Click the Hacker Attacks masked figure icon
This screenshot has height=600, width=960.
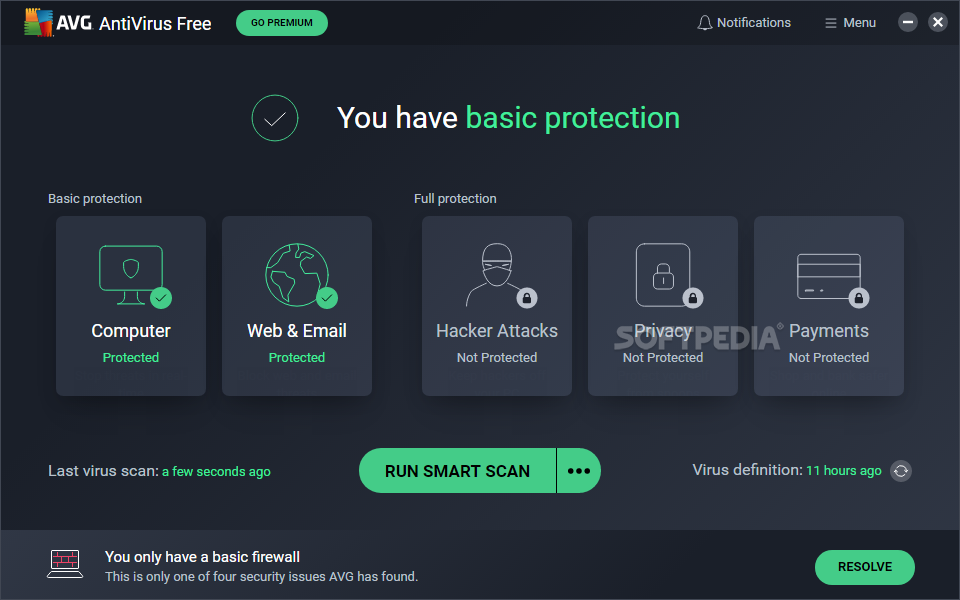(496, 274)
